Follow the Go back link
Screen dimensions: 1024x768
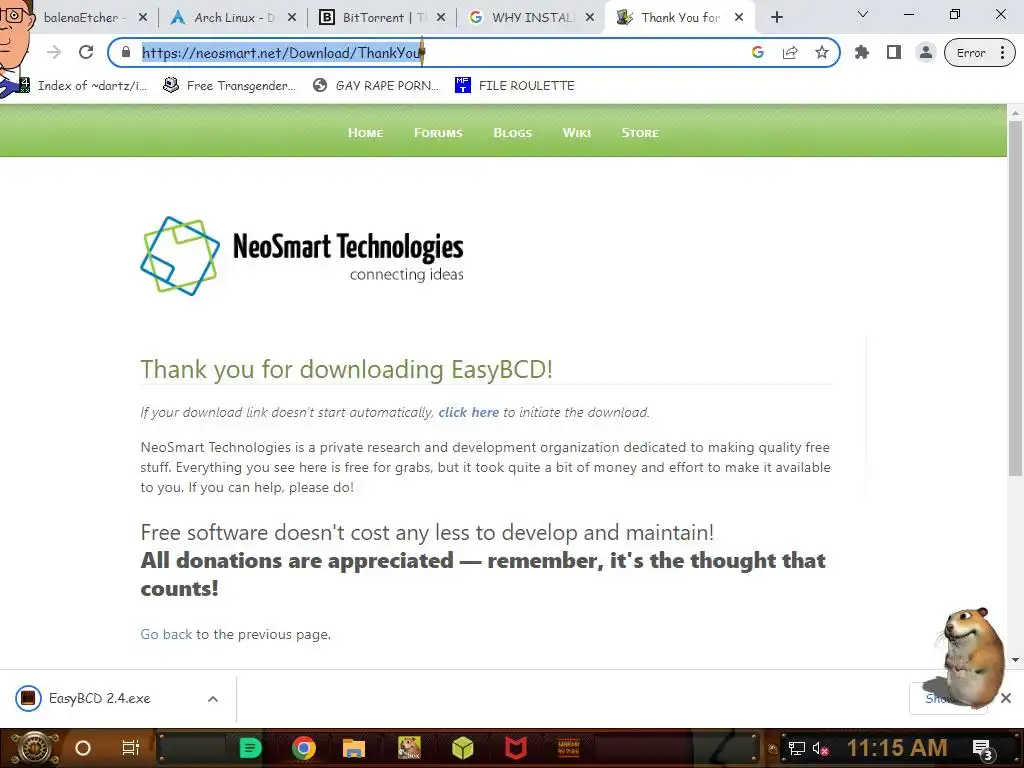click(x=166, y=634)
